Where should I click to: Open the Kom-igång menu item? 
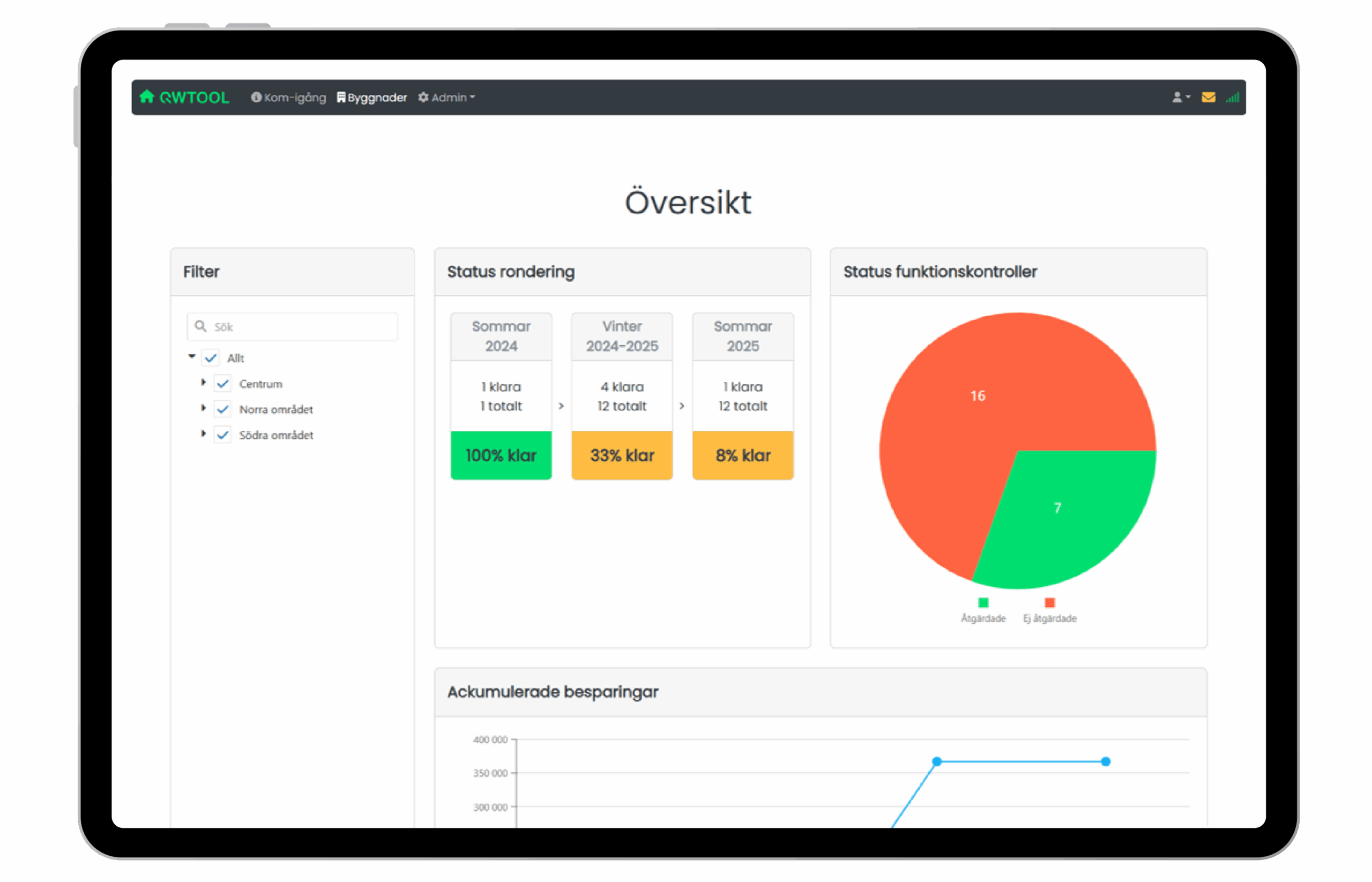point(294,98)
